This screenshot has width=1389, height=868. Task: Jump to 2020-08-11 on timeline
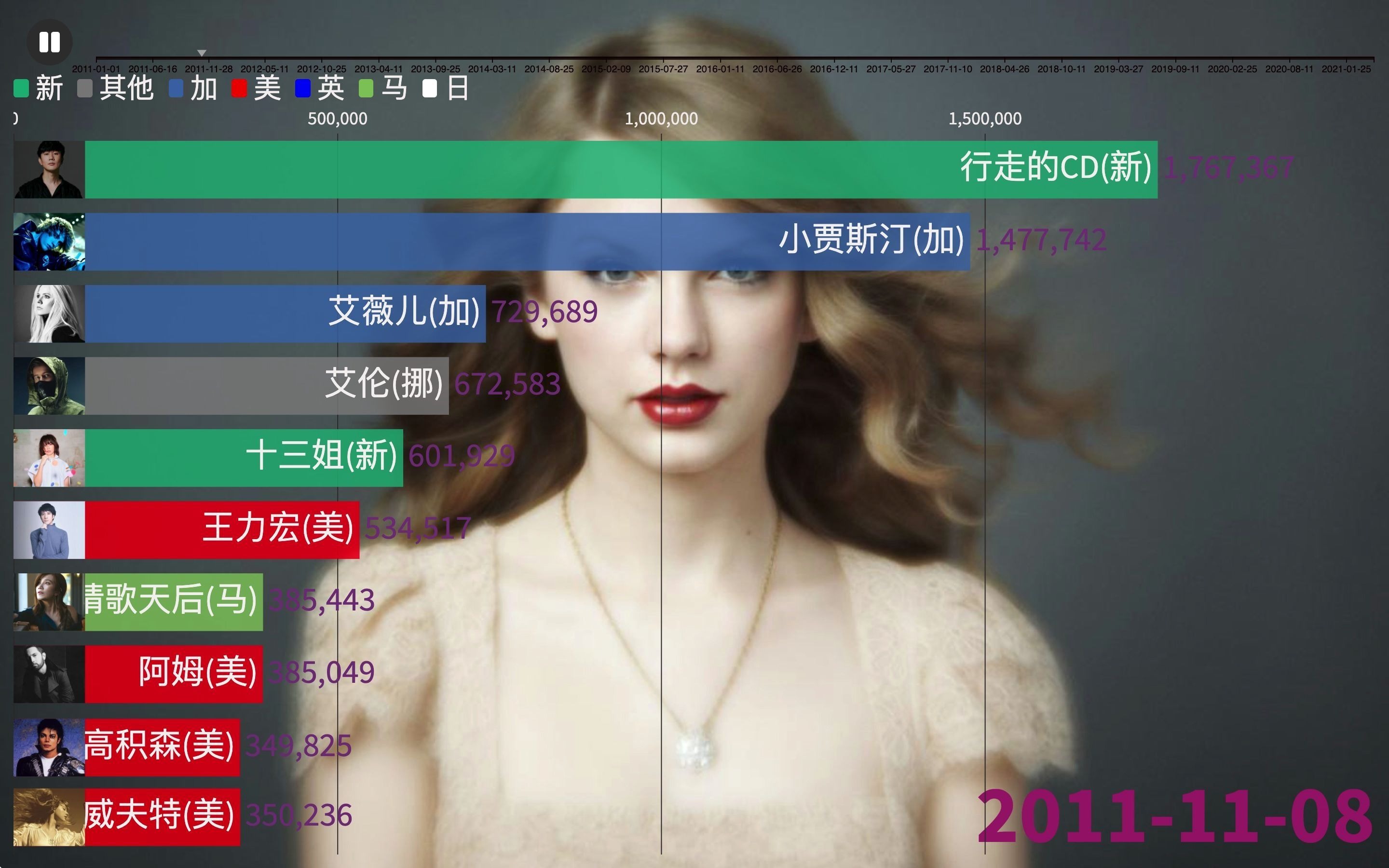click(1289, 69)
